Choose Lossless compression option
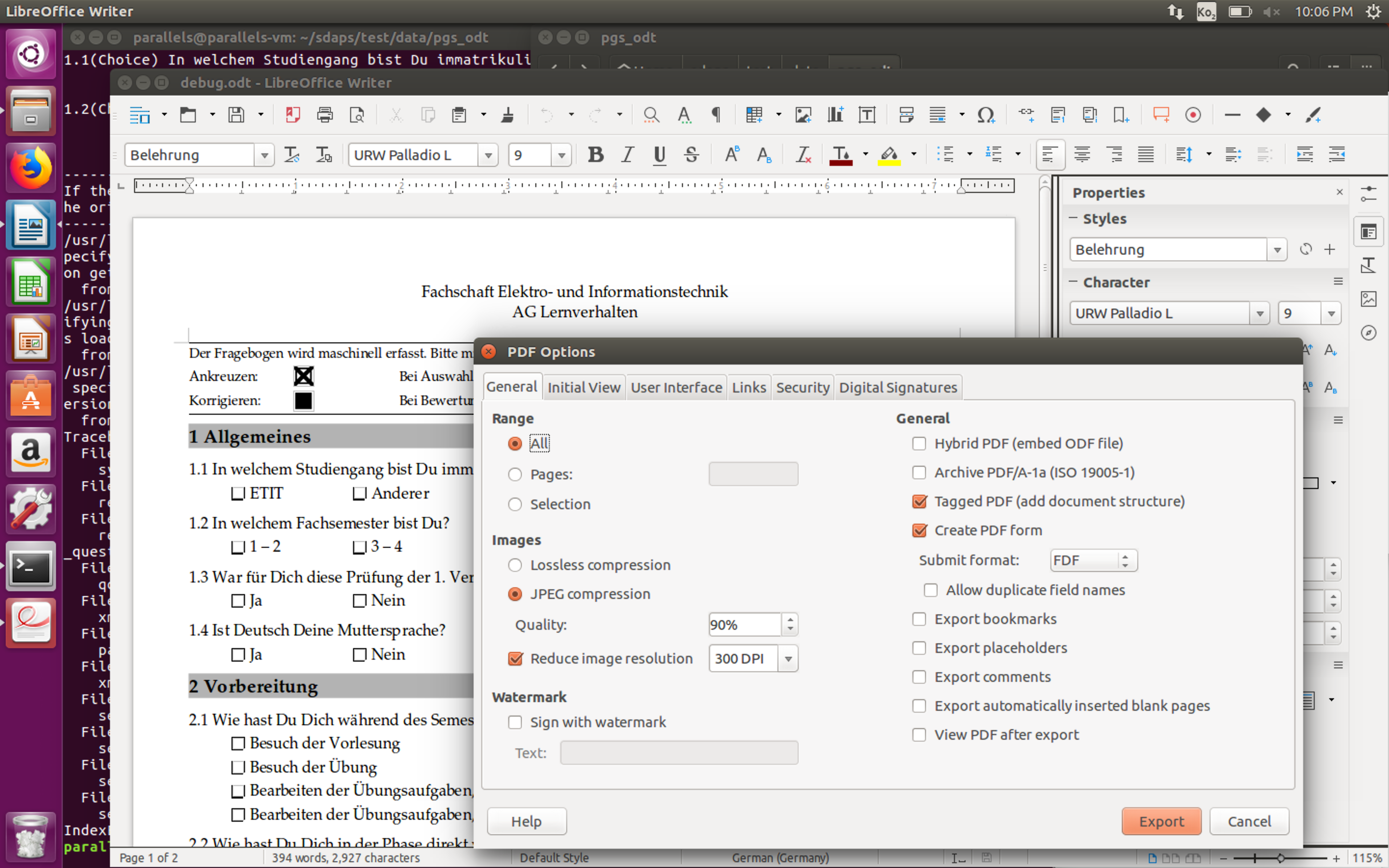The image size is (1389, 868). [x=515, y=565]
